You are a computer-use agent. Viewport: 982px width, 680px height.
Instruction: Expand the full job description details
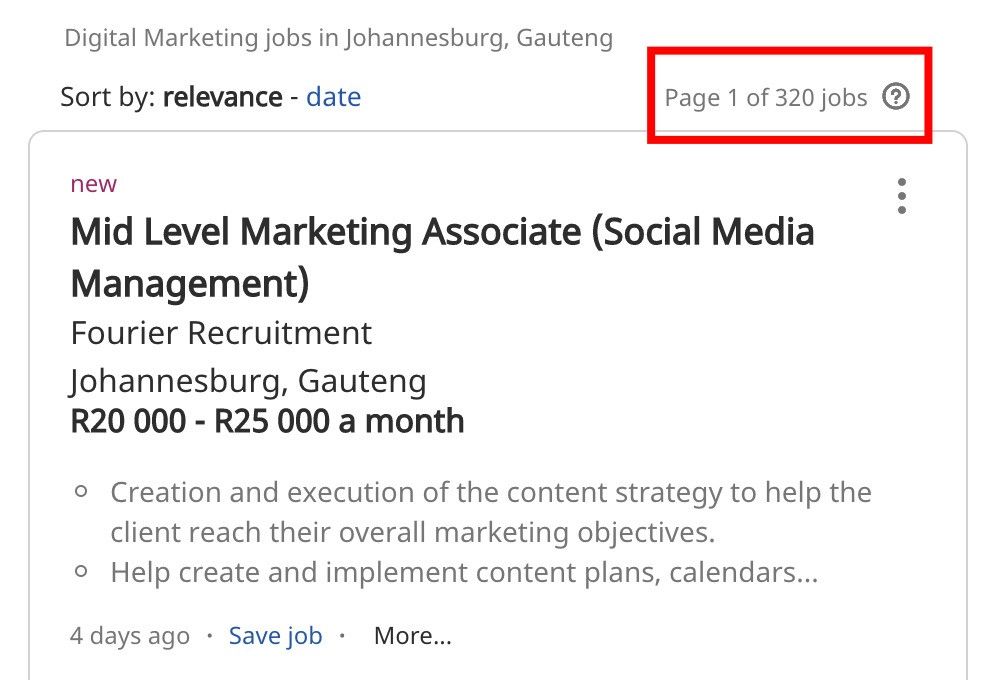tap(412, 635)
